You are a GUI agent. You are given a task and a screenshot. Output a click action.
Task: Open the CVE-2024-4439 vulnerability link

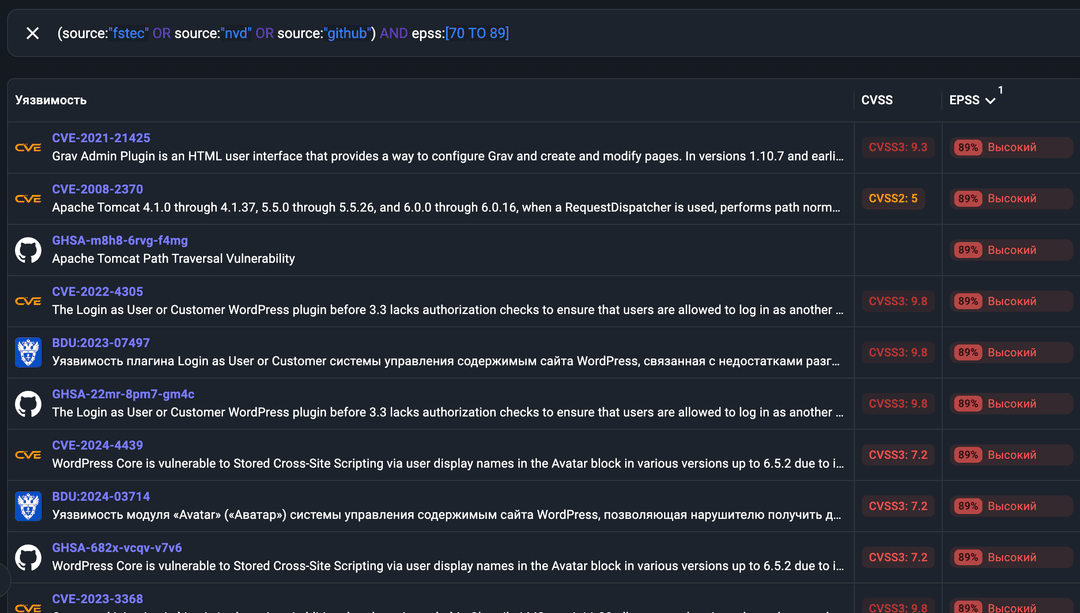coord(97,445)
